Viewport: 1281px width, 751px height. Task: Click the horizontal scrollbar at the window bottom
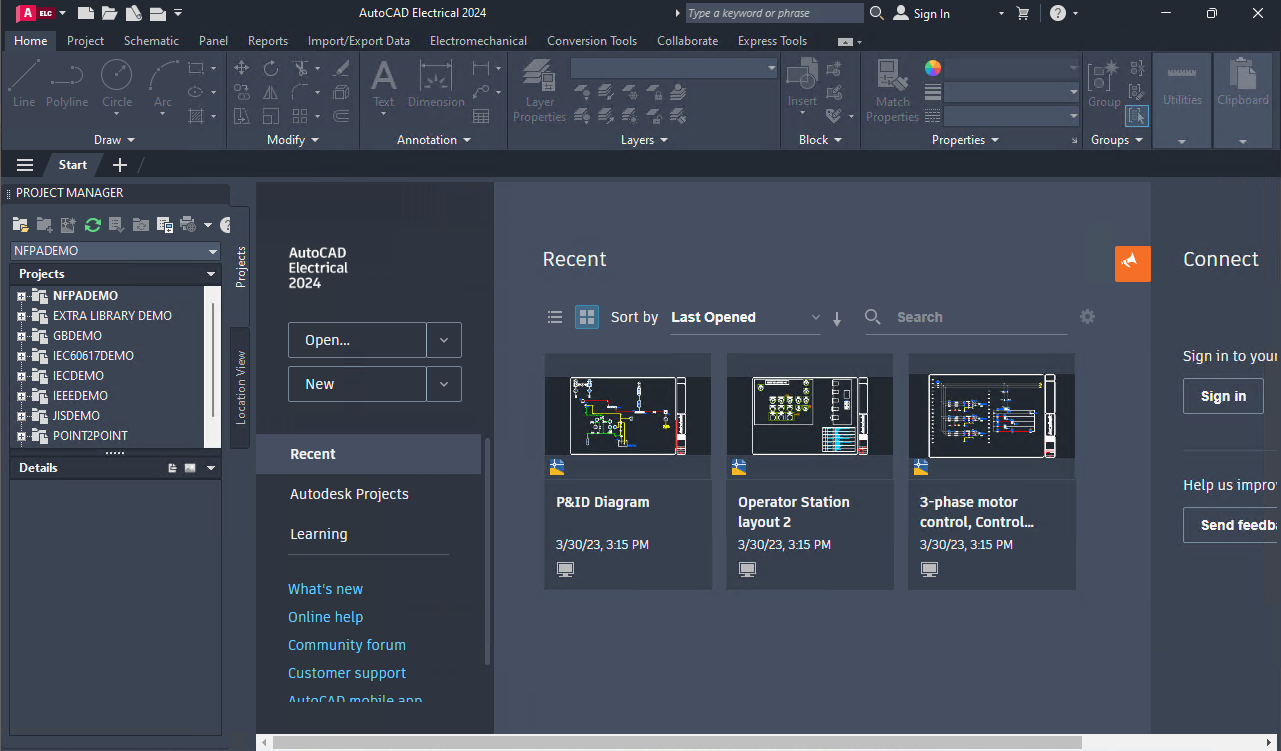(677, 742)
